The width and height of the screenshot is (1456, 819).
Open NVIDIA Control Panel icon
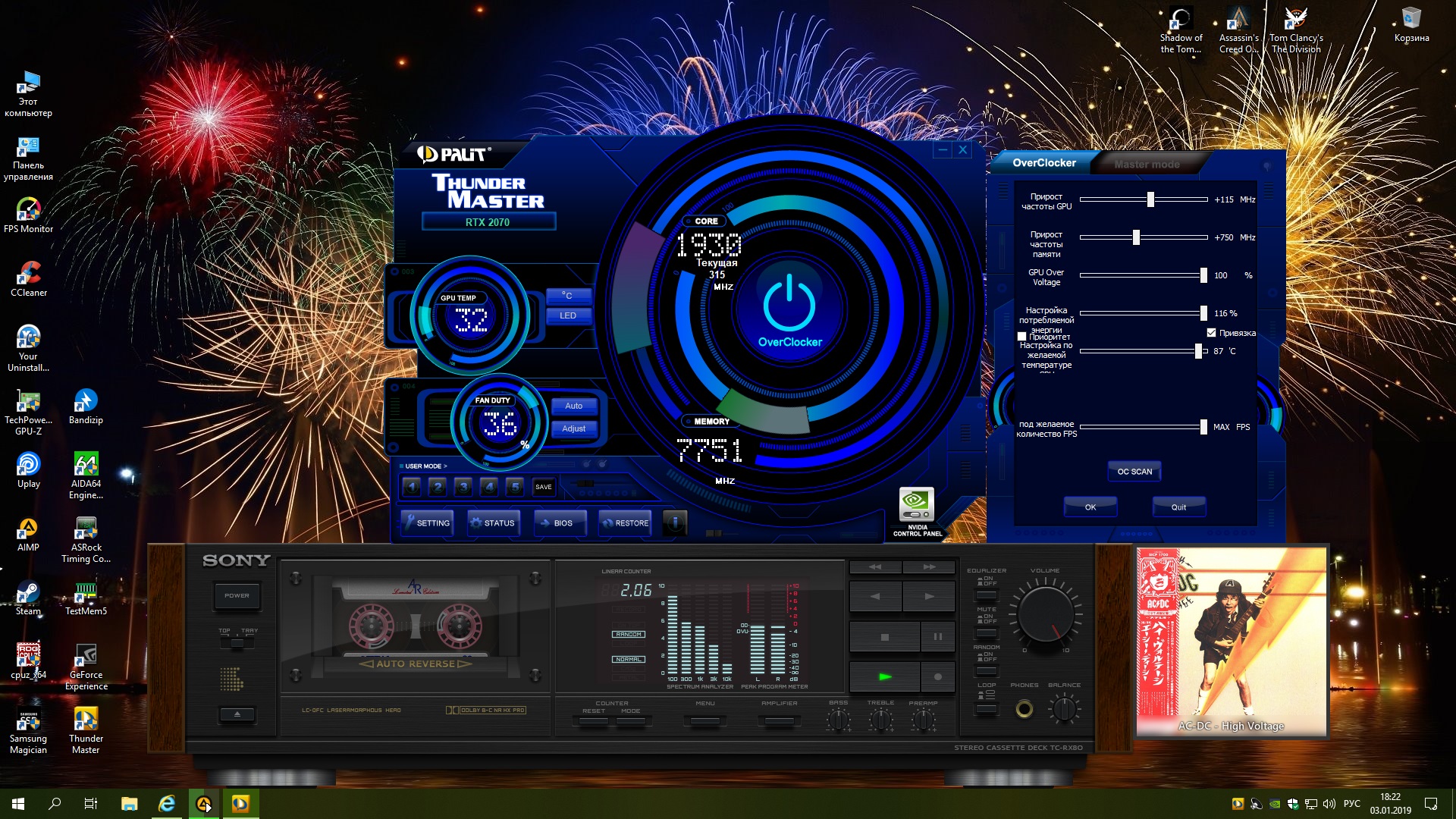tap(916, 504)
